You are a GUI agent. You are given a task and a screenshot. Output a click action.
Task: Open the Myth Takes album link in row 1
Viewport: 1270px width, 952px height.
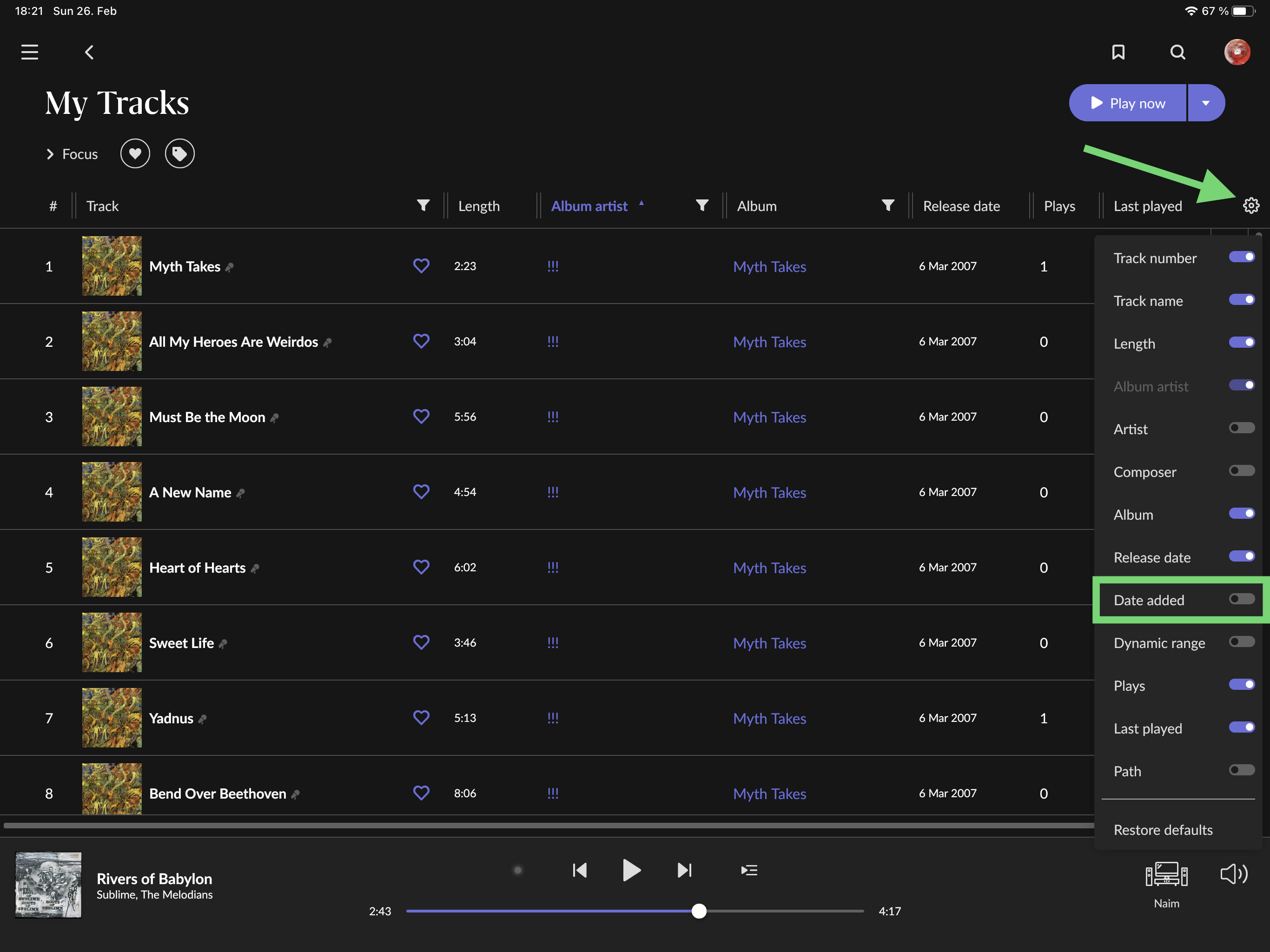[769, 266]
